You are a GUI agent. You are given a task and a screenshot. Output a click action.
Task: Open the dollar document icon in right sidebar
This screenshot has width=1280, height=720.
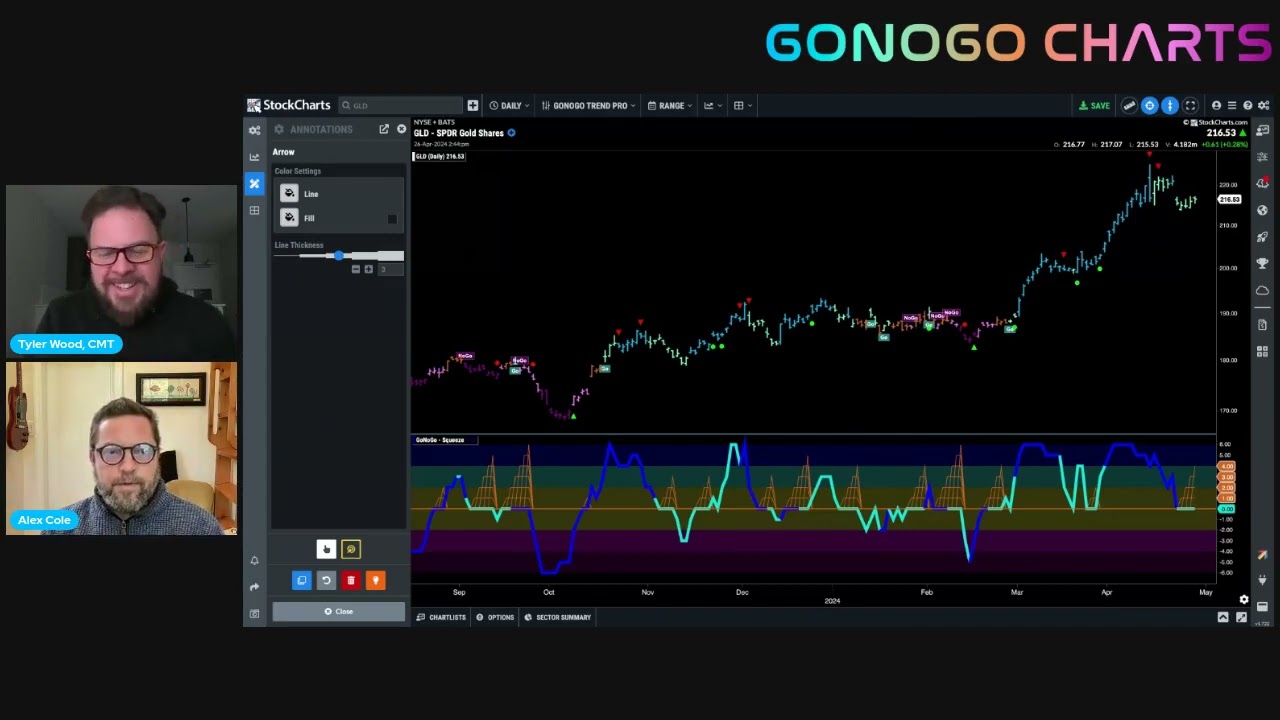pos(1262,325)
